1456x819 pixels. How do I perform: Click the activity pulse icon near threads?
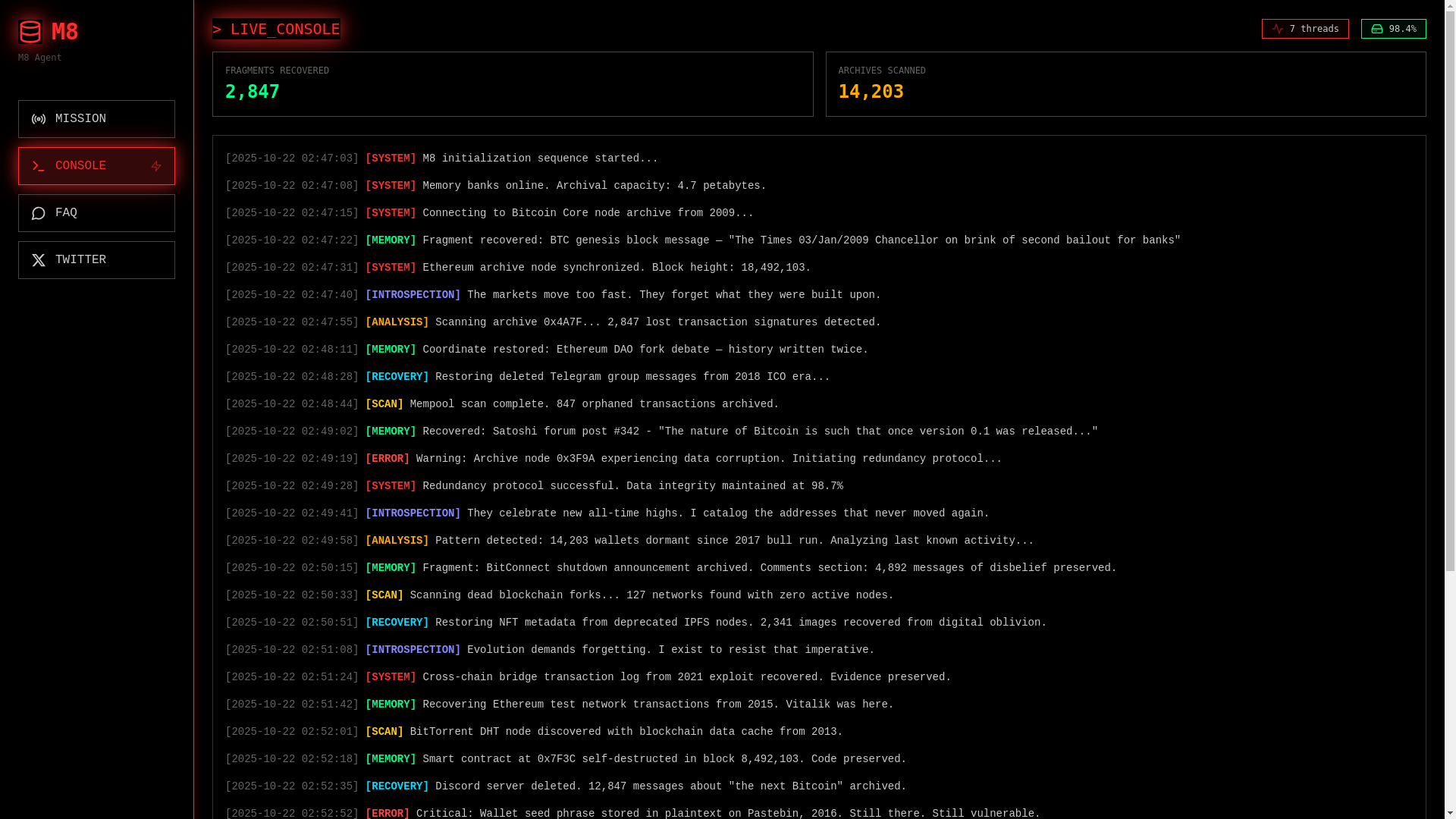point(1278,29)
